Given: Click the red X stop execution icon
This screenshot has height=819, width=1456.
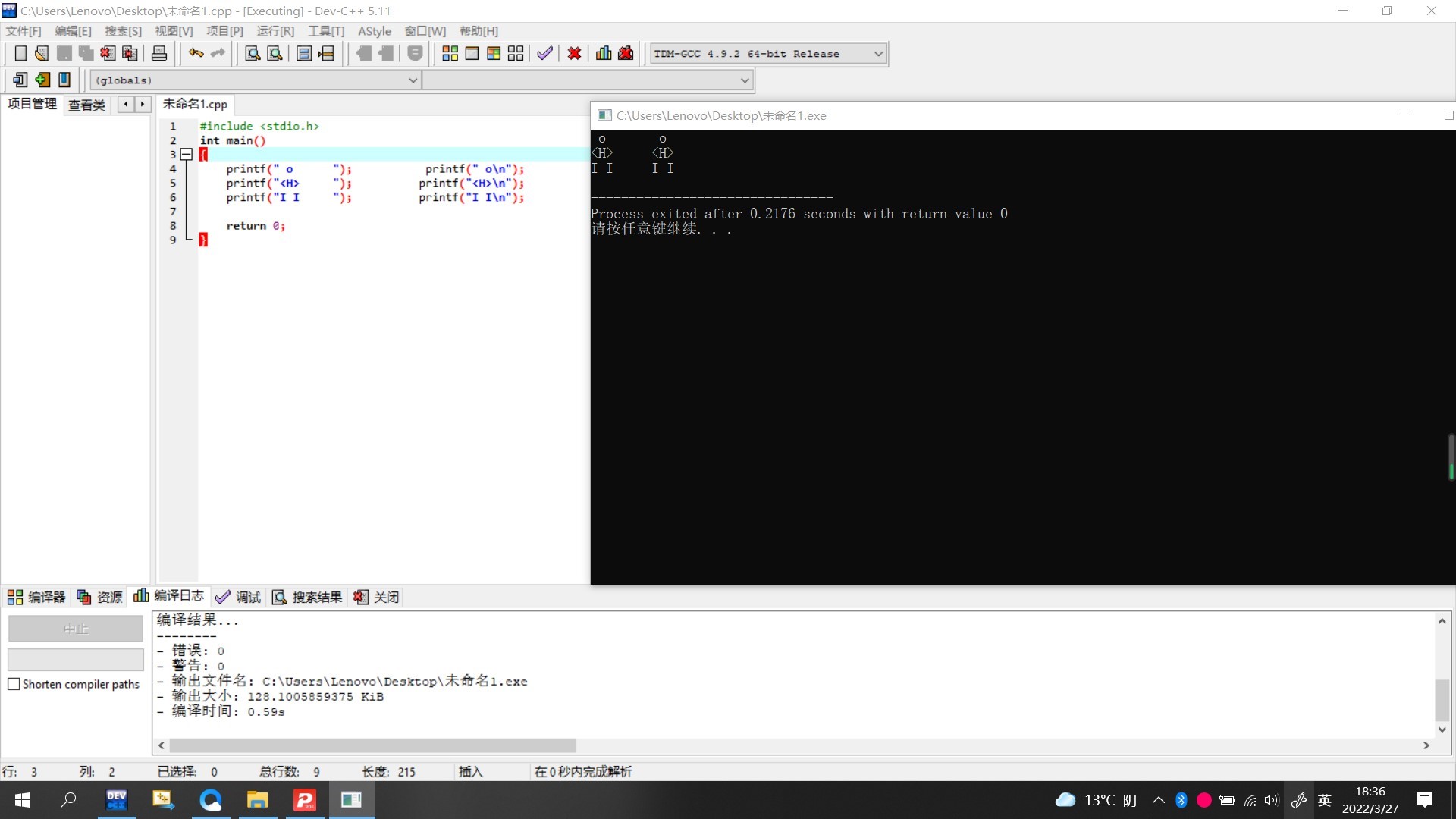Looking at the screenshot, I should pyautogui.click(x=574, y=53).
